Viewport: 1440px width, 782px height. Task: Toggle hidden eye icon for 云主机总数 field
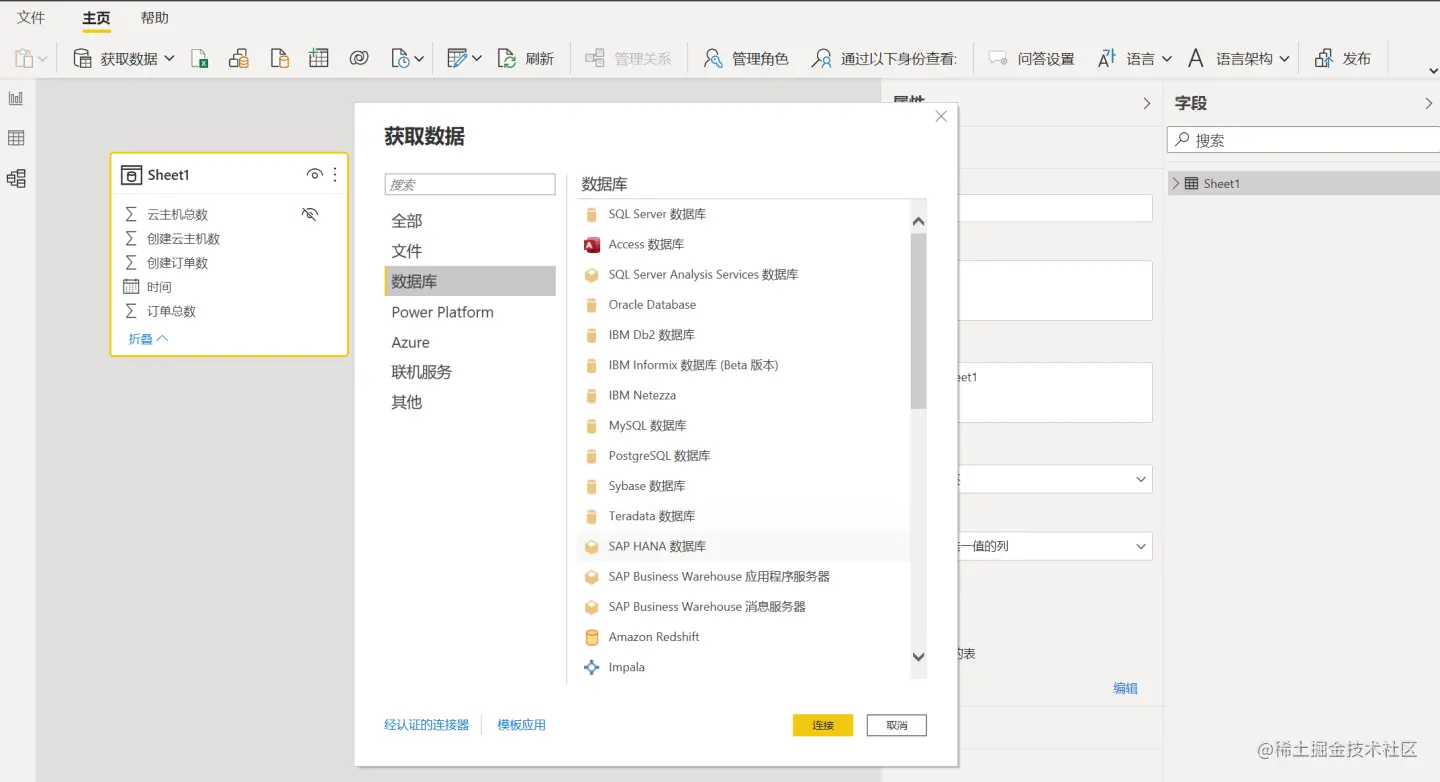click(310, 214)
